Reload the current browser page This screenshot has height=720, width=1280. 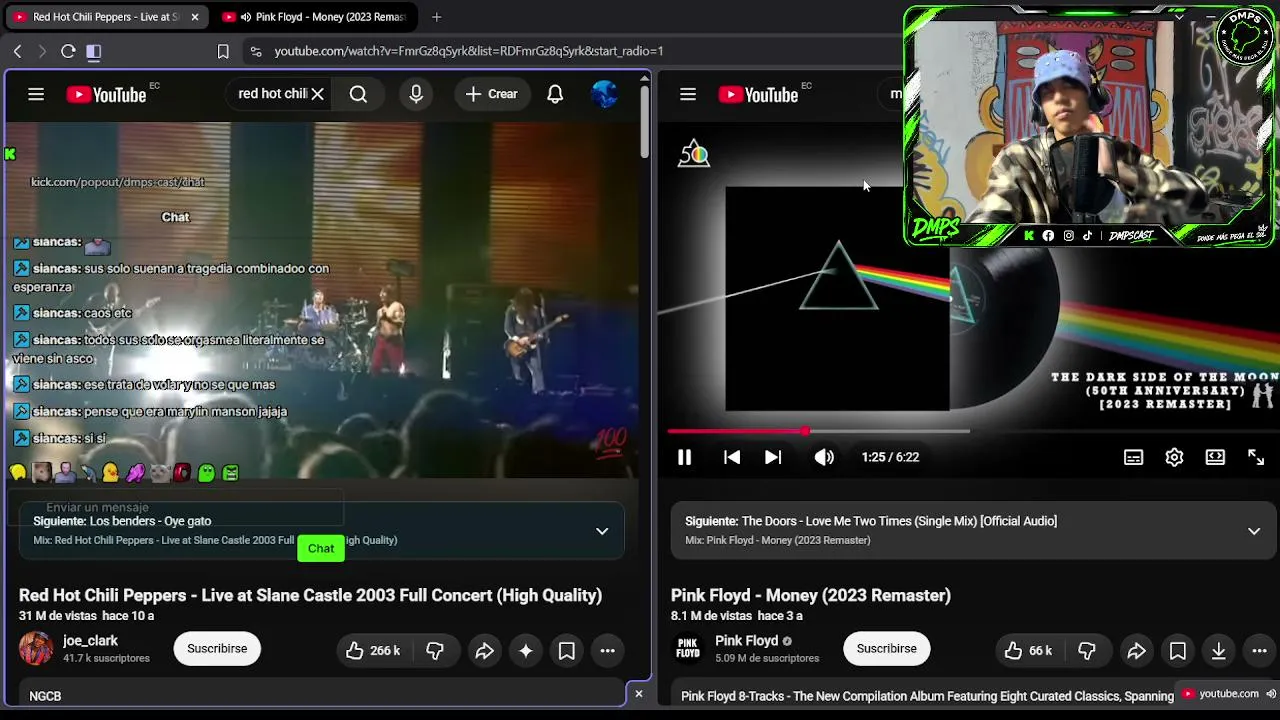pyautogui.click(x=68, y=51)
